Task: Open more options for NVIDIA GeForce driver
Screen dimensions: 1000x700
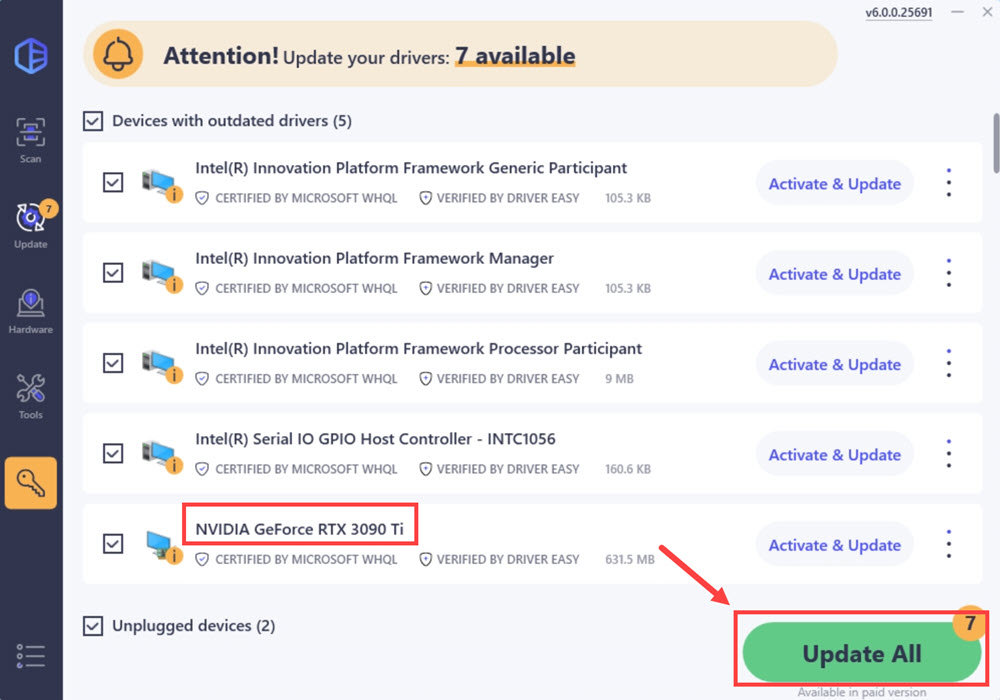Action: (948, 544)
